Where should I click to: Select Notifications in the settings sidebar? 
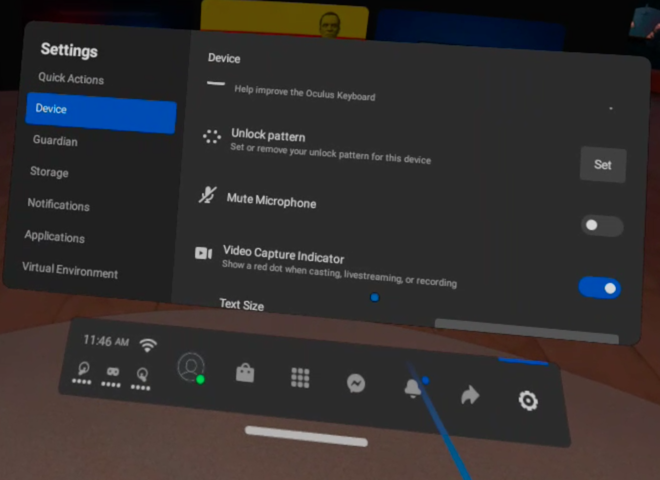click(x=58, y=205)
